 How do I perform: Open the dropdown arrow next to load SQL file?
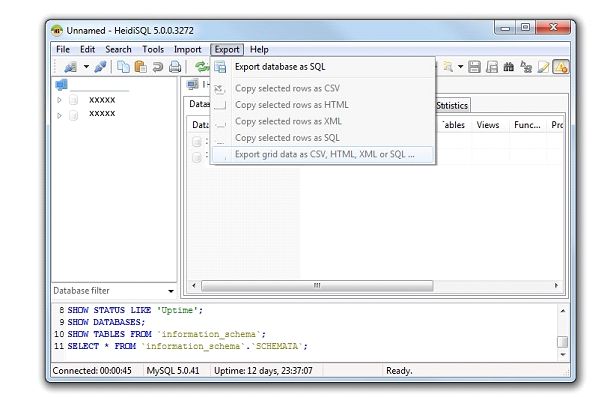461,67
